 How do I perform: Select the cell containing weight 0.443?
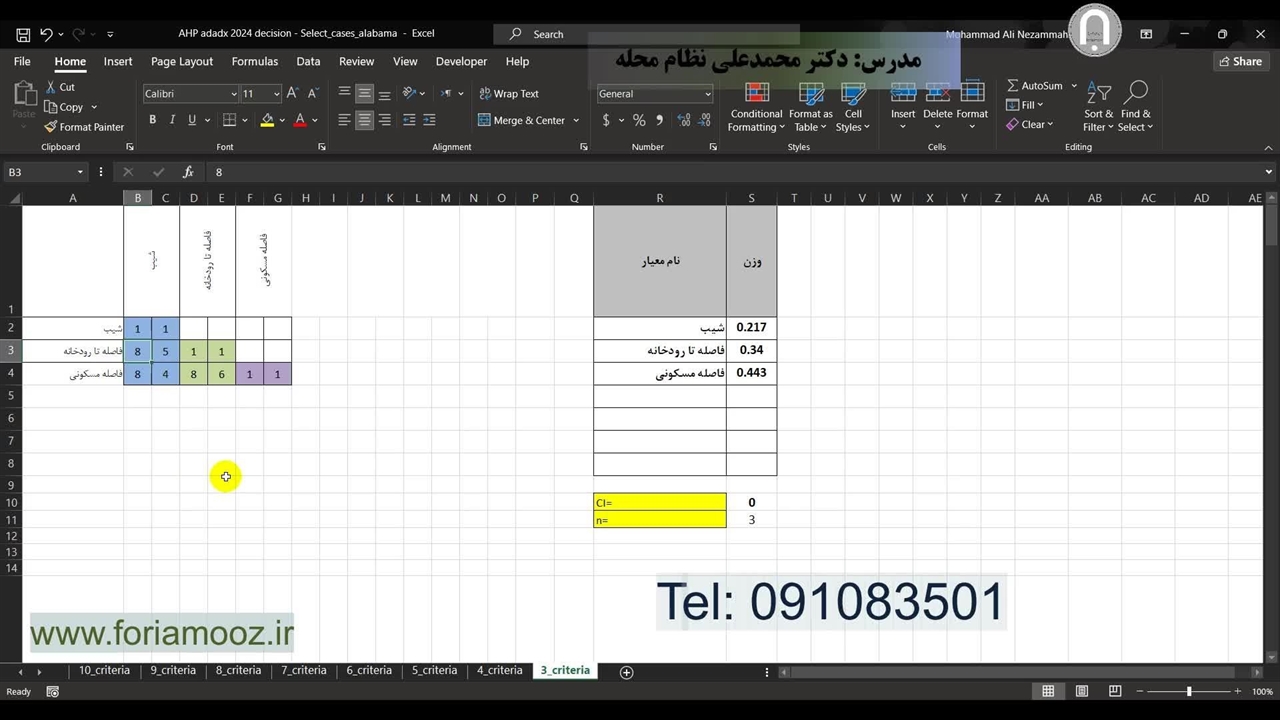coord(751,373)
